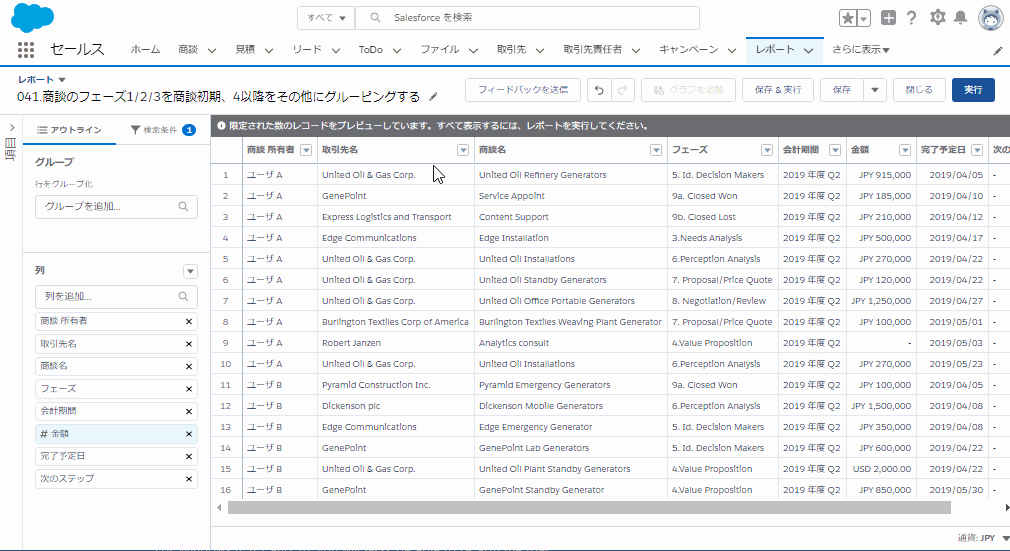Screen dimensions: 1010x551
Task: Open 取引先名 column header menu
Action: tap(462, 150)
